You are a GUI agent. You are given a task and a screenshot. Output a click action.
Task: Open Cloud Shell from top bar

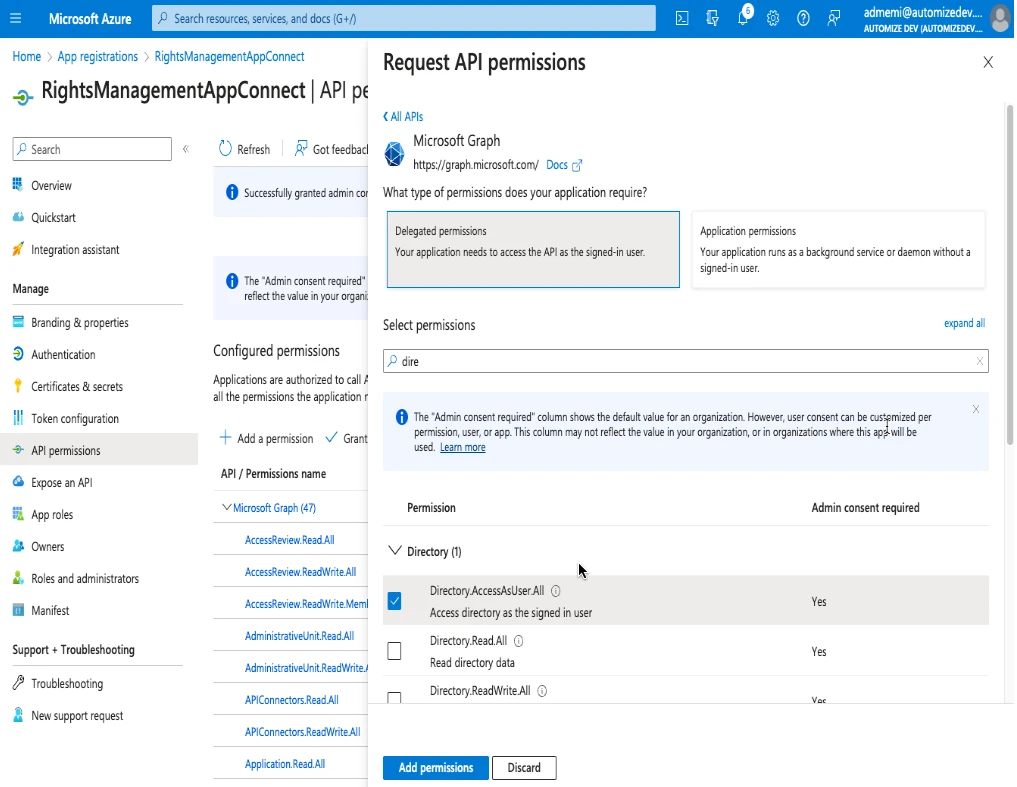coord(682,18)
